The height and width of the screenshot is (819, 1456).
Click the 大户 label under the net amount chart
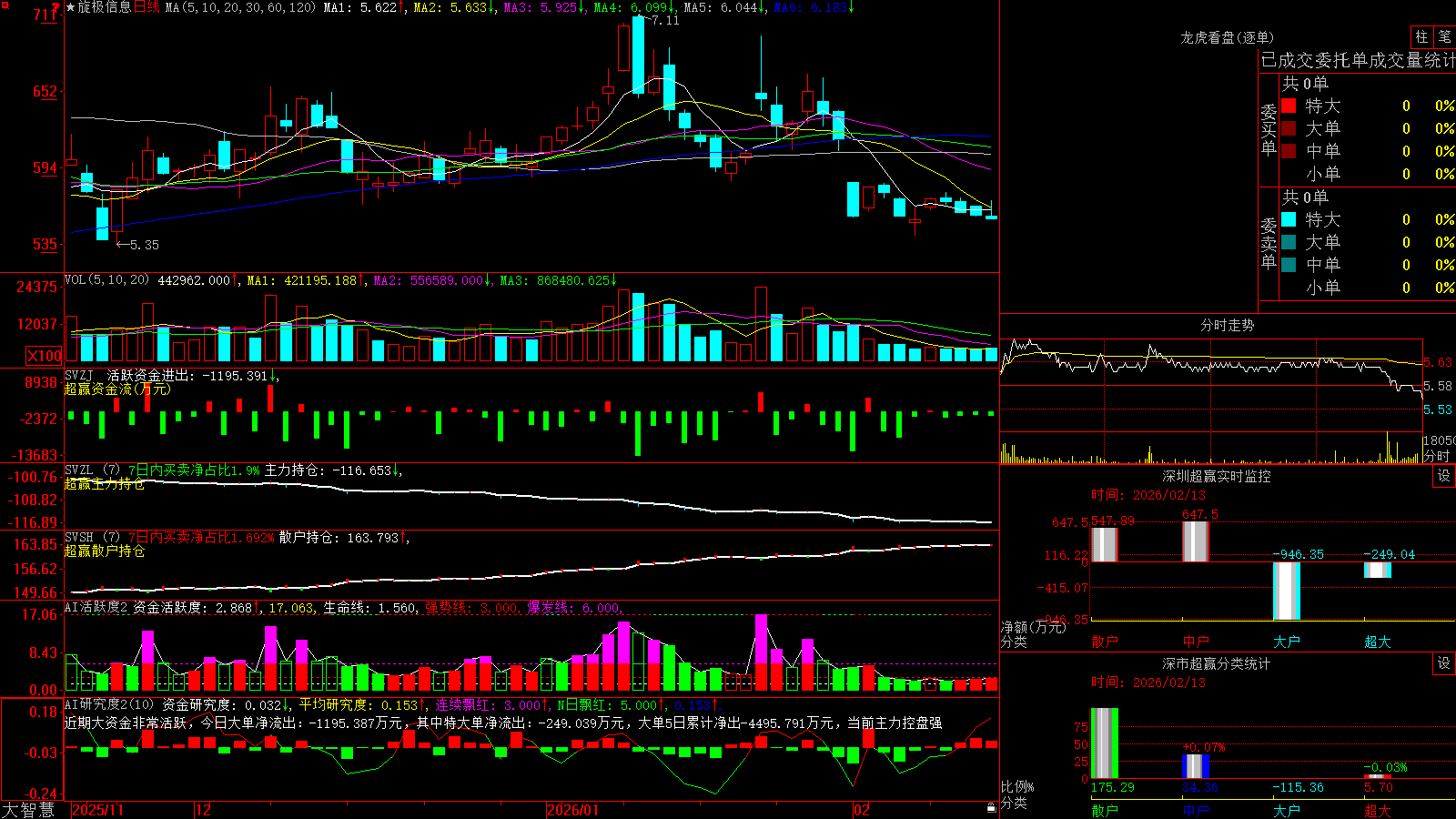pos(1287,642)
